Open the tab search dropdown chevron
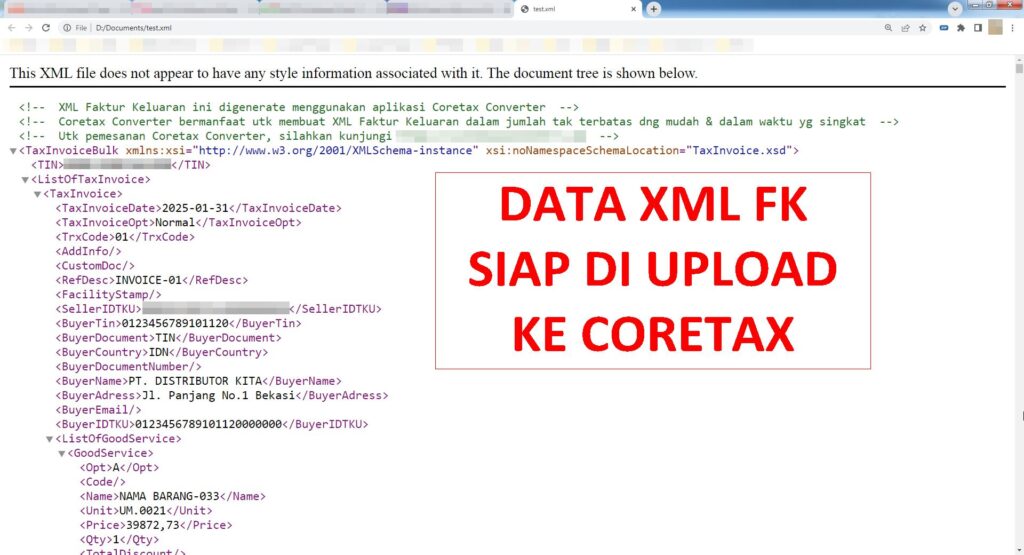This screenshot has height=555, width=1024. (955, 9)
